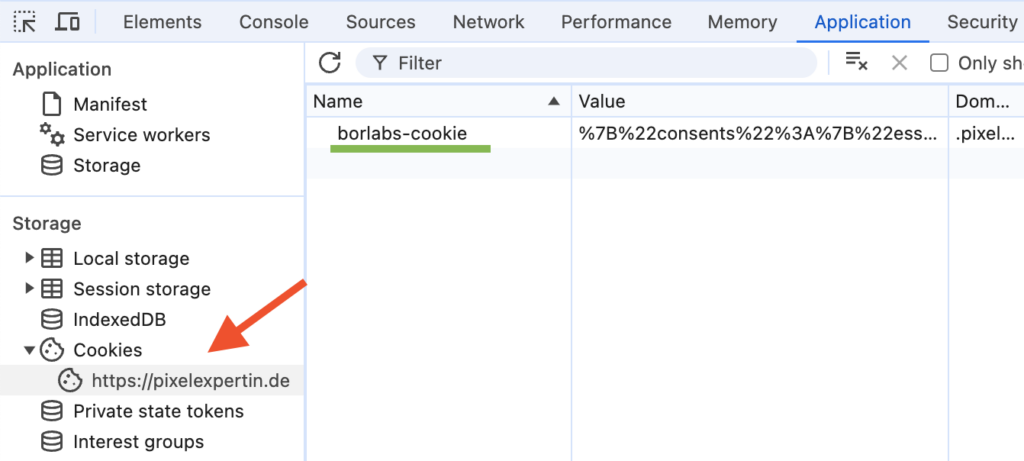This screenshot has height=461, width=1024.
Task: Switch to the Console tab
Action: (274, 22)
